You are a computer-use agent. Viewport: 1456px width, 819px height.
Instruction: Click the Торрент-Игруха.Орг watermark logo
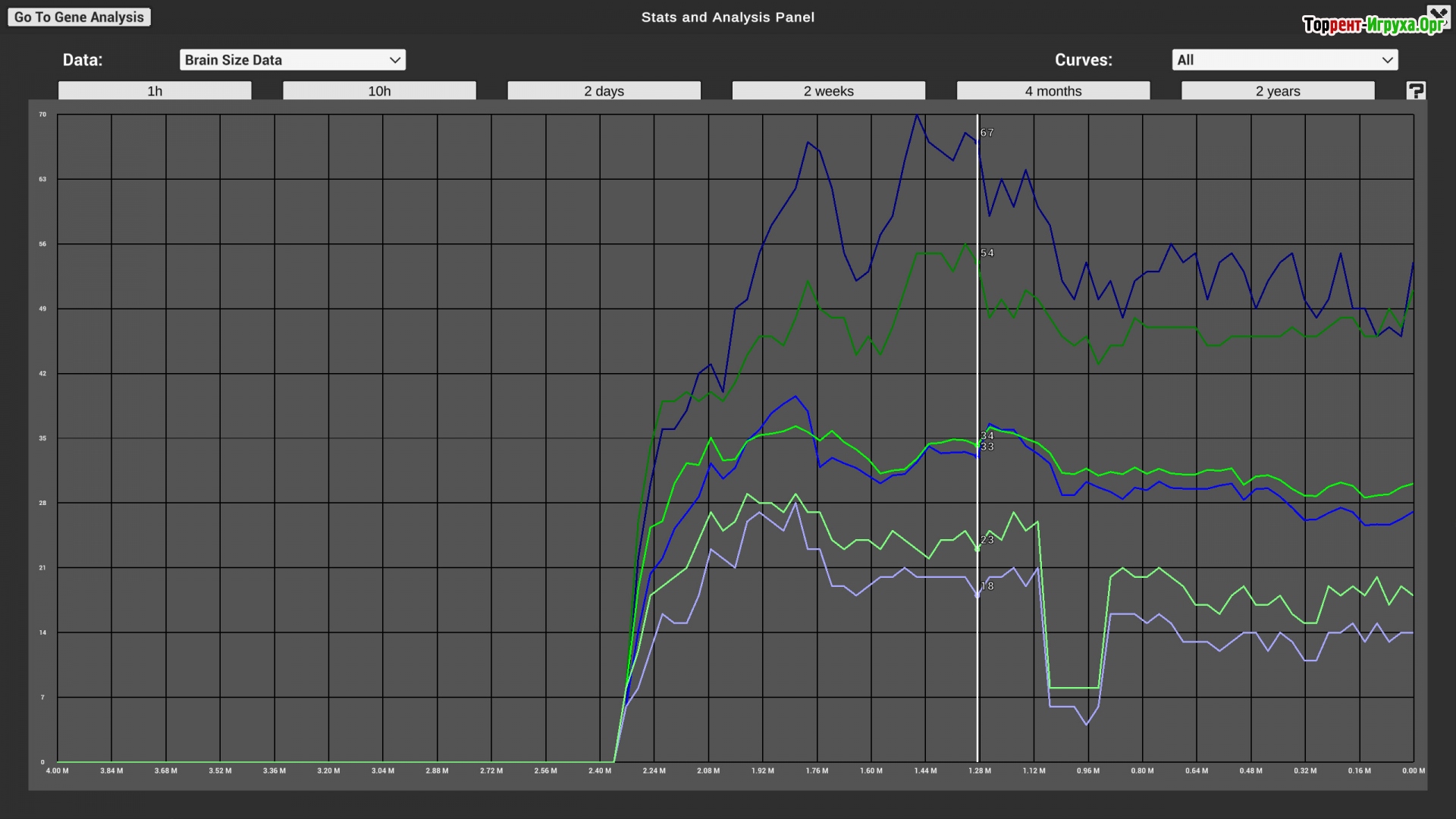tap(1371, 25)
